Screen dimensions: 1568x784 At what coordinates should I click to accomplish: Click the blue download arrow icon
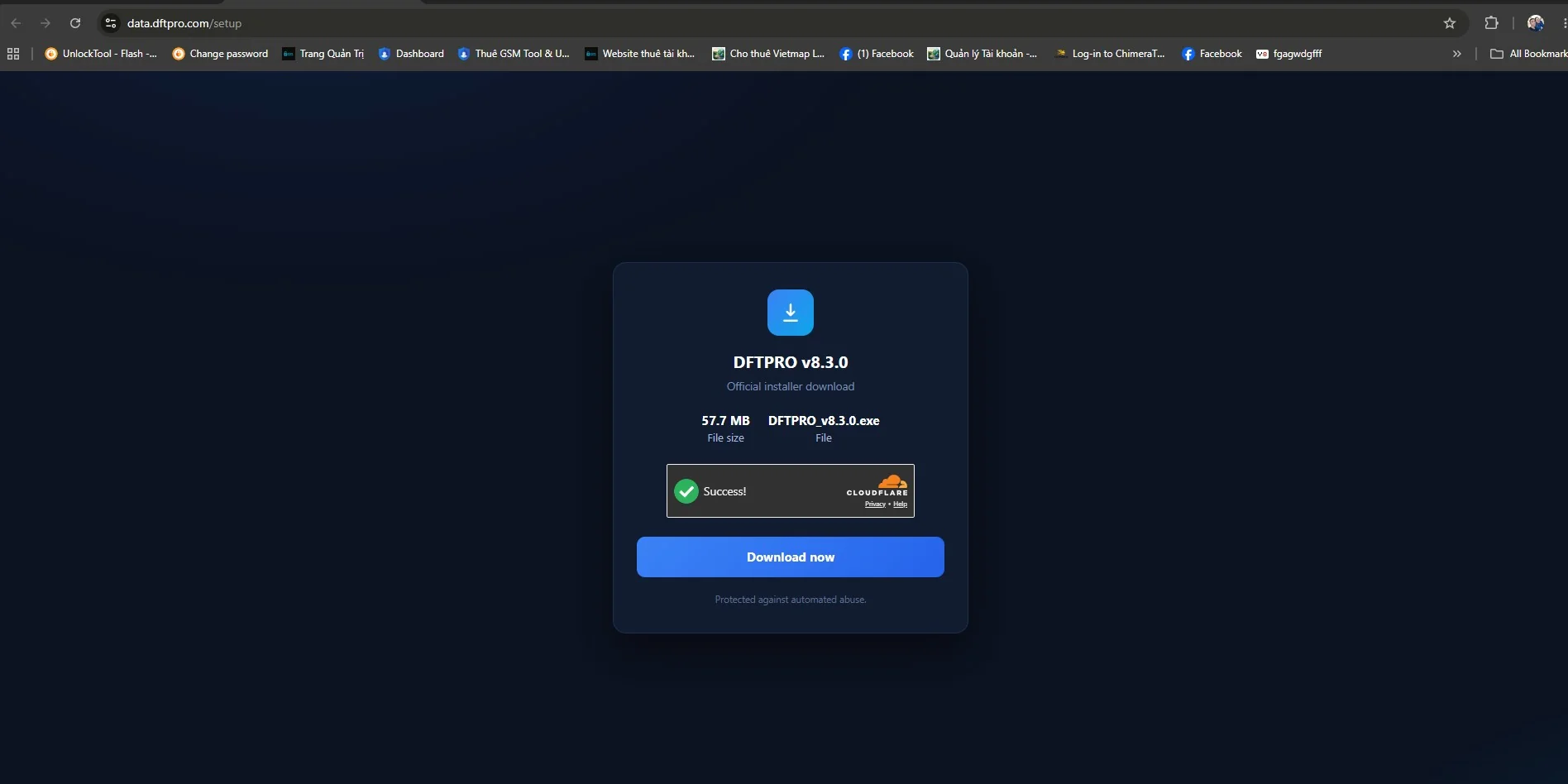pyautogui.click(x=790, y=313)
